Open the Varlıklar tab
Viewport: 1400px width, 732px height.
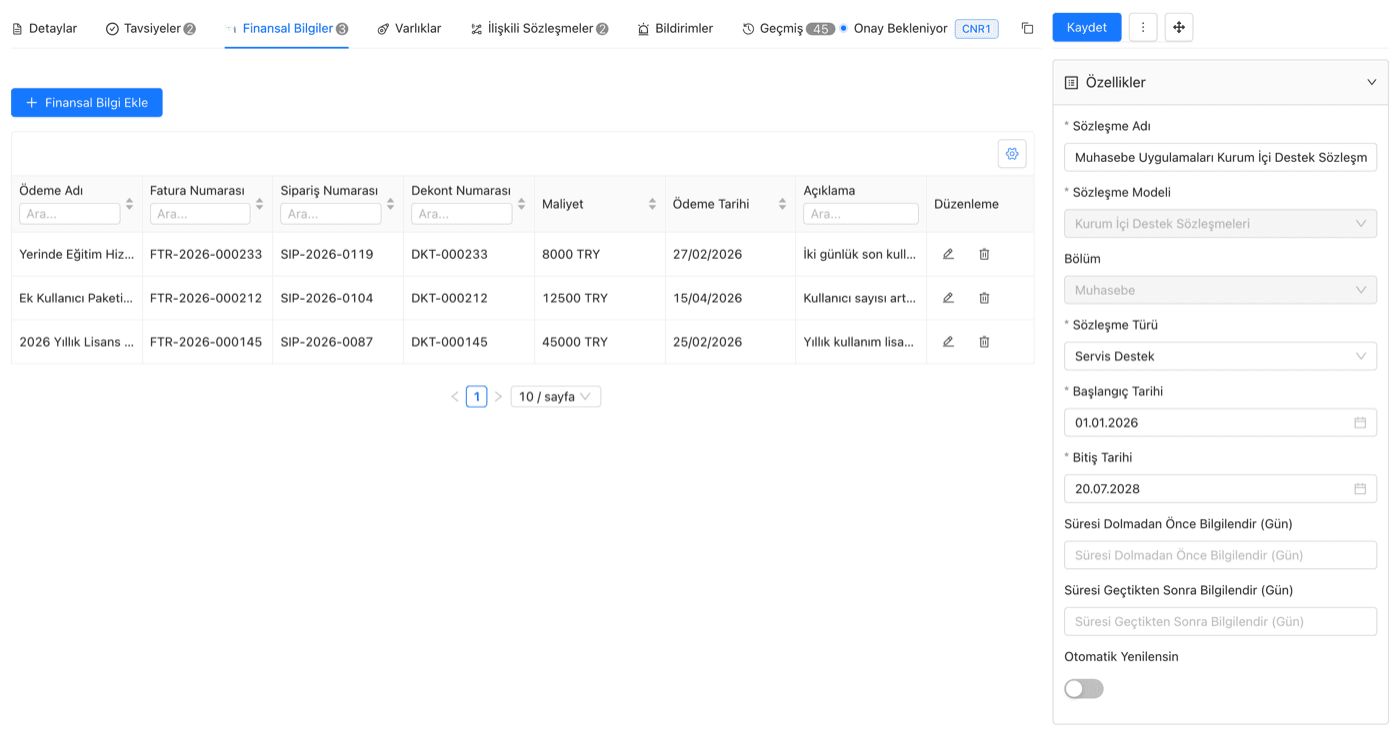[x=409, y=28]
